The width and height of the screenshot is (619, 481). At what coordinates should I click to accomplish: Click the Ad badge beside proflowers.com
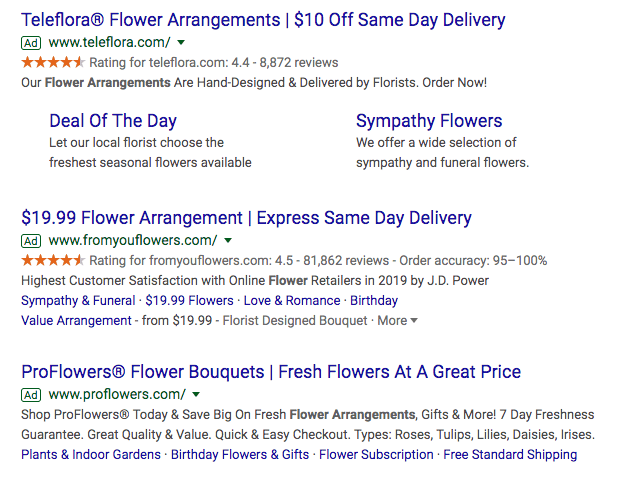(31, 395)
